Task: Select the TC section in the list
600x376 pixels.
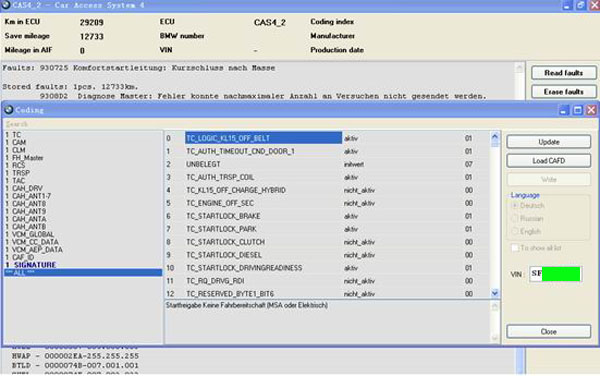Action: tap(16, 135)
